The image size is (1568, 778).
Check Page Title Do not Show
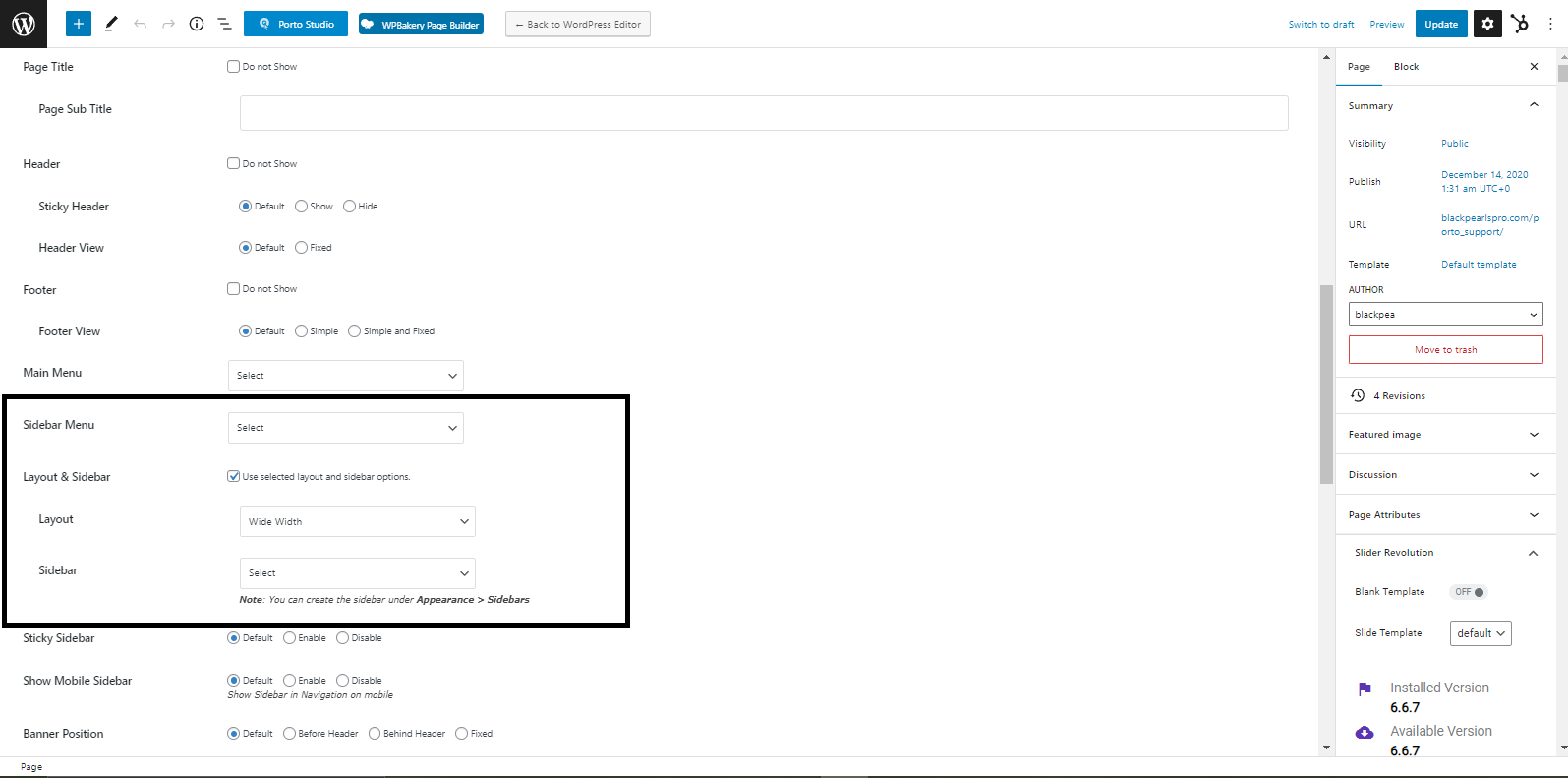tap(234, 67)
